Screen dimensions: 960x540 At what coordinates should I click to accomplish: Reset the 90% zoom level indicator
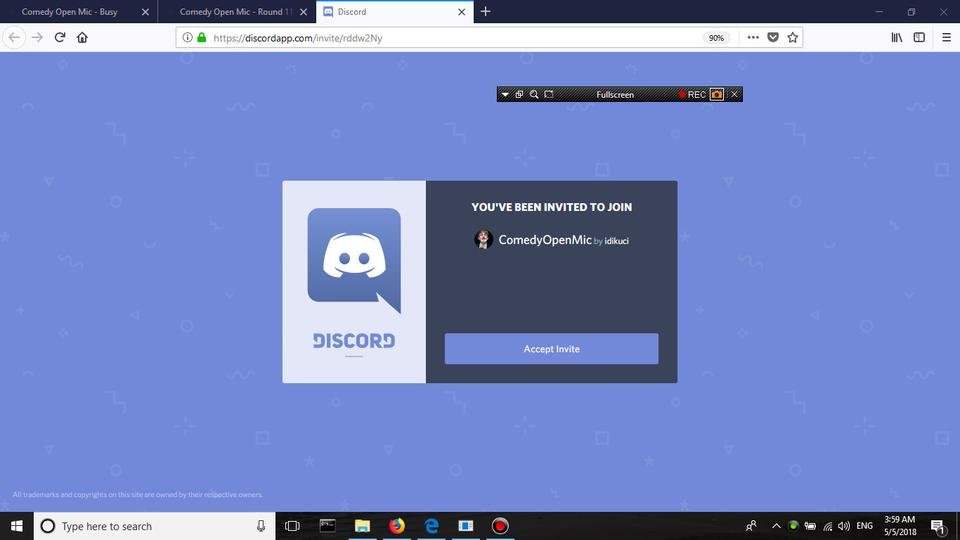coord(716,38)
